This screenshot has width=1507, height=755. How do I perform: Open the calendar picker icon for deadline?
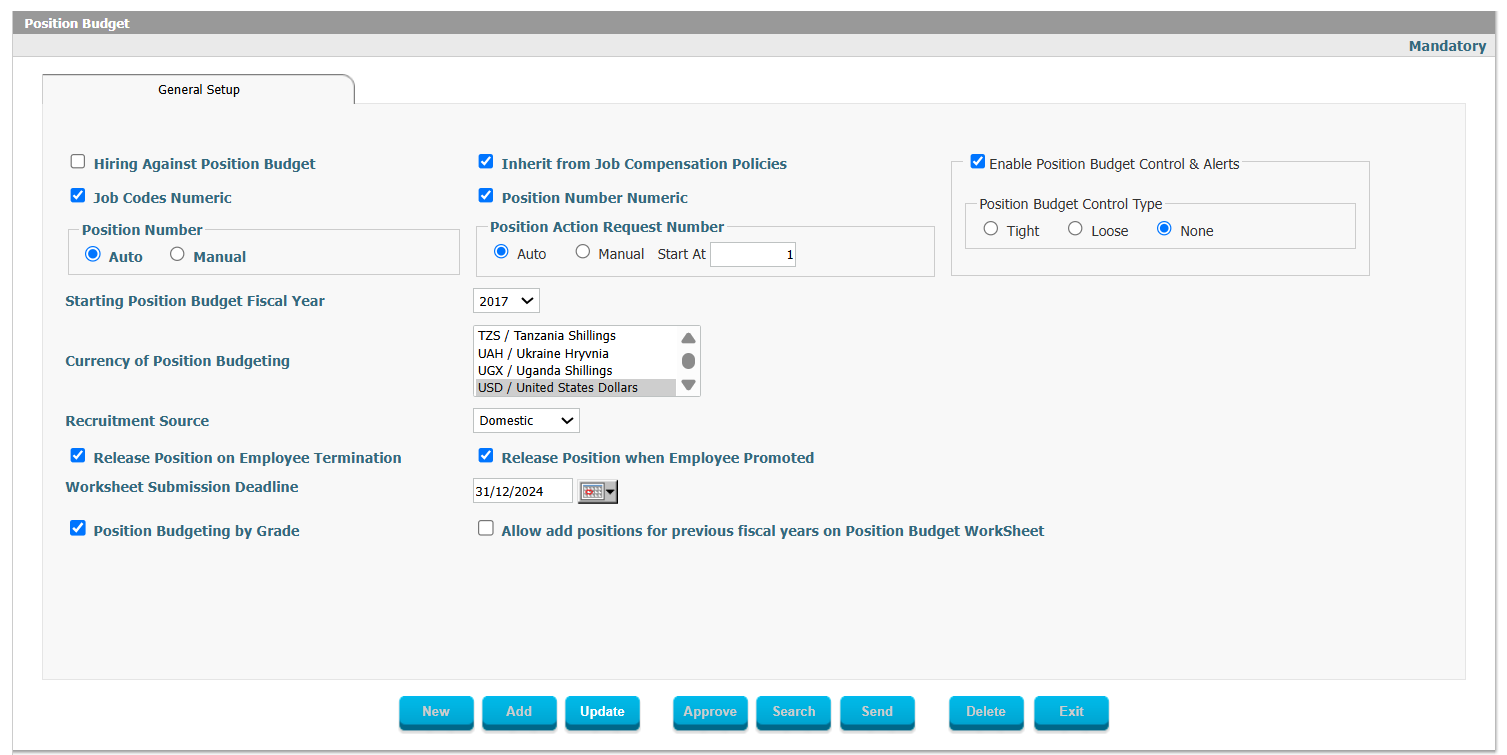coord(598,491)
